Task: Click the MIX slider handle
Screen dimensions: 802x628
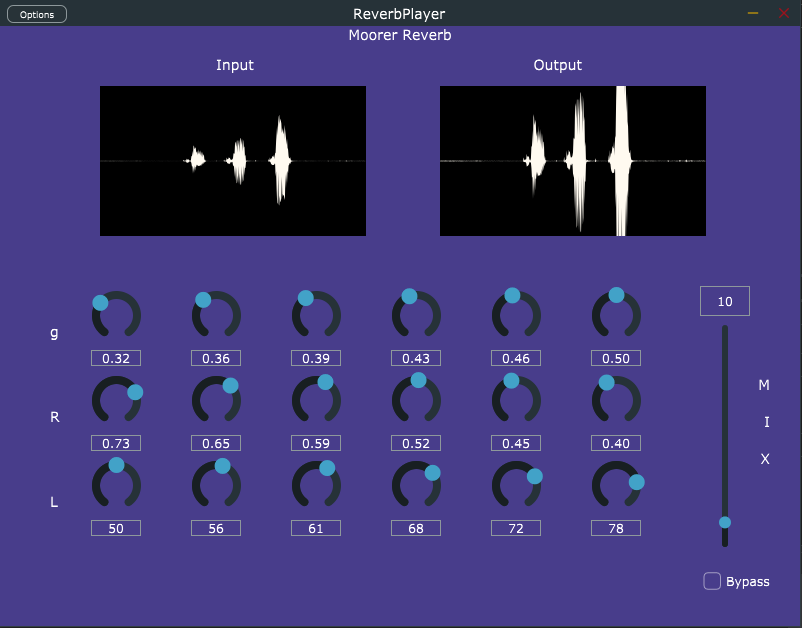Action: (725, 522)
